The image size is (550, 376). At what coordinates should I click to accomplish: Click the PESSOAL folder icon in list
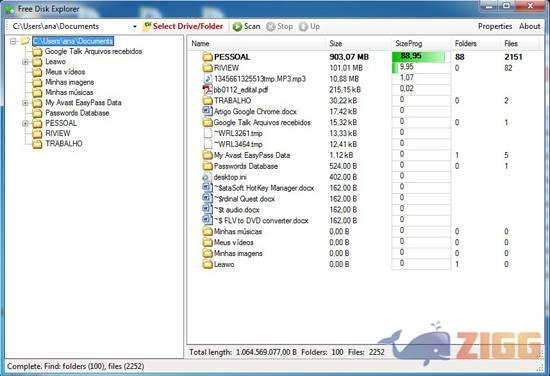tap(208, 57)
